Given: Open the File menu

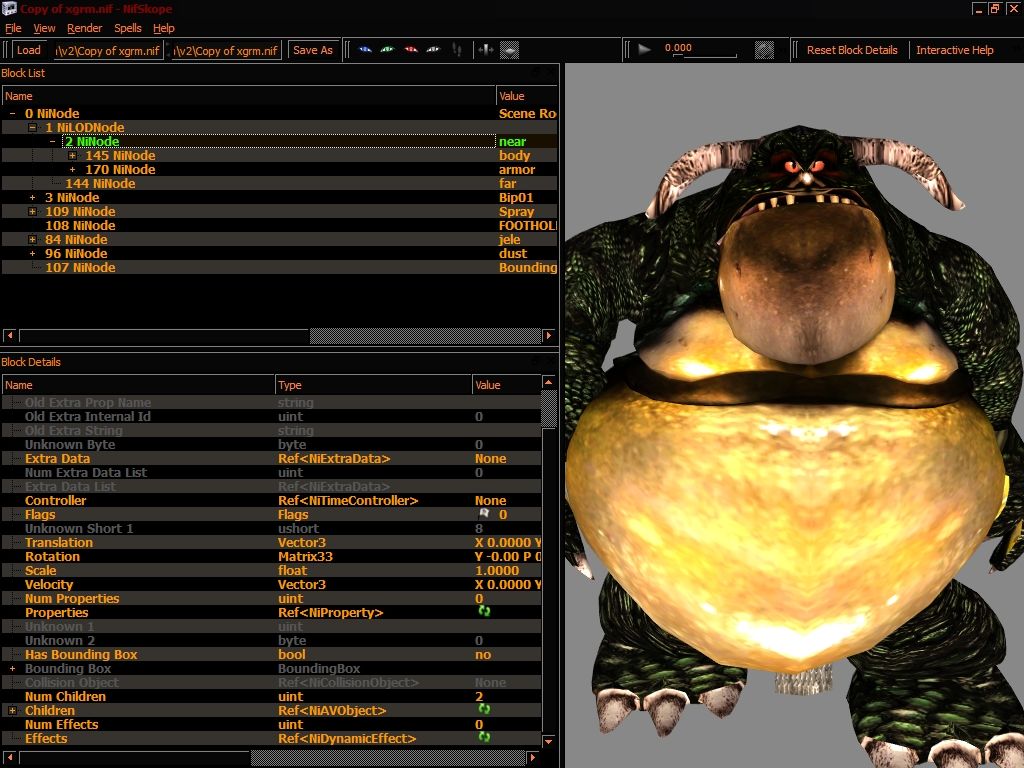Looking at the screenshot, I should [13, 28].
